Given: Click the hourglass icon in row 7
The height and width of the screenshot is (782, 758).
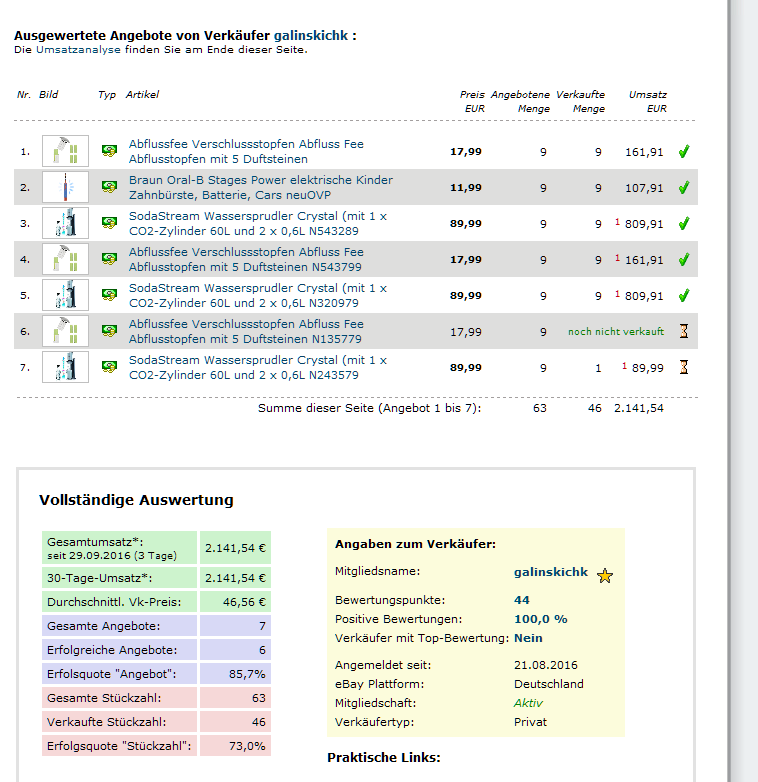Looking at the screenshot, I should (684, 367).
